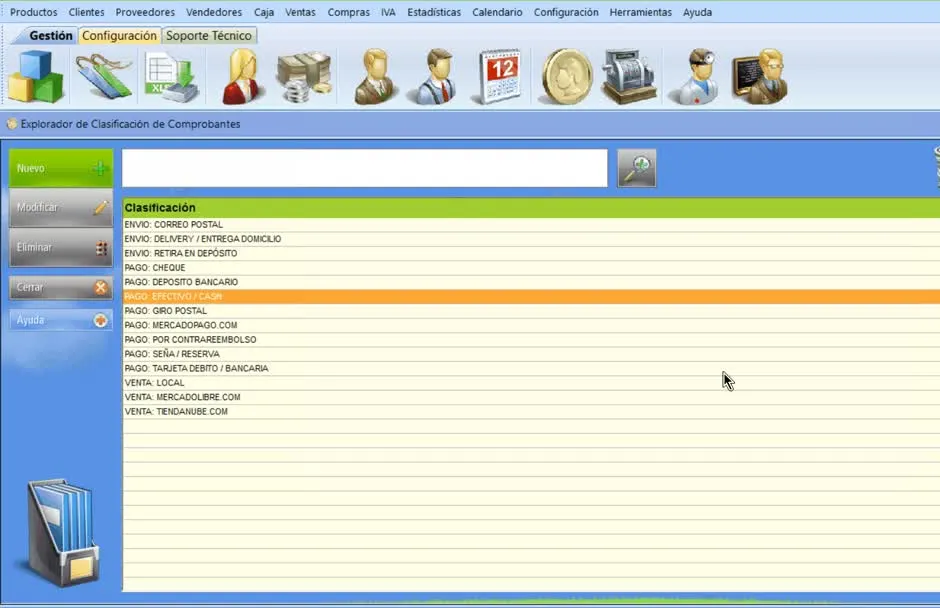Click the gold coin toolbar icon
Image resolution: width=940 pixels, height=608 pixels.
(567, 77)
